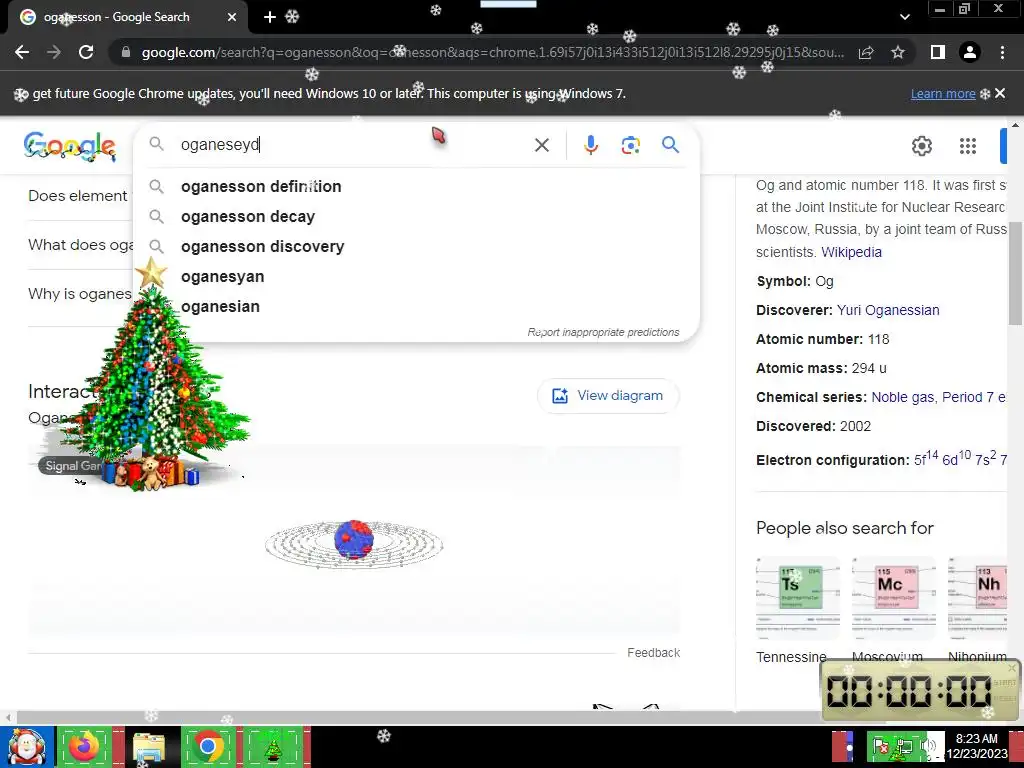Open File Explorer from the taskbar
Image resolution: width=1024 pixels, height=768 pixels.
tap(148, 747)
